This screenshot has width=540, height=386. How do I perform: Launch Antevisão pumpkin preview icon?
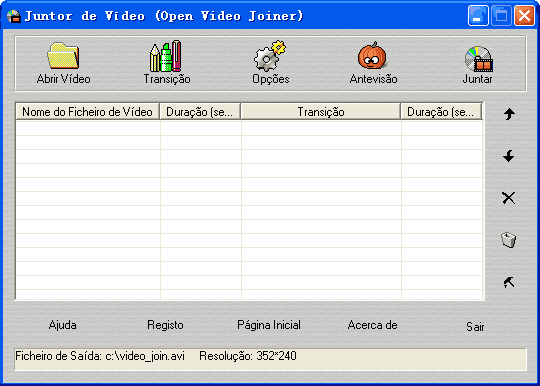click(372, 56)
